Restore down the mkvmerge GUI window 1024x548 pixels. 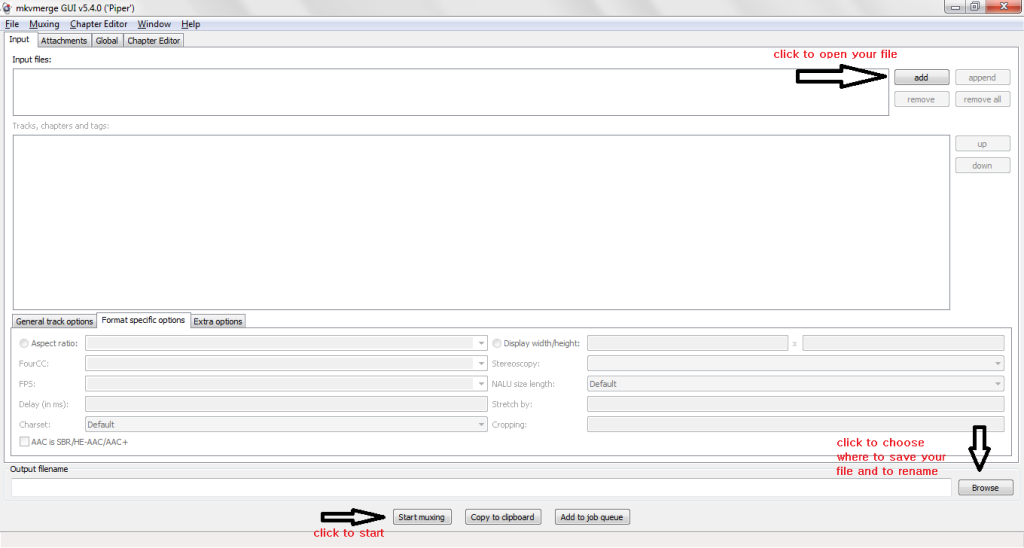pyautogui.click(x=974, y=7)
